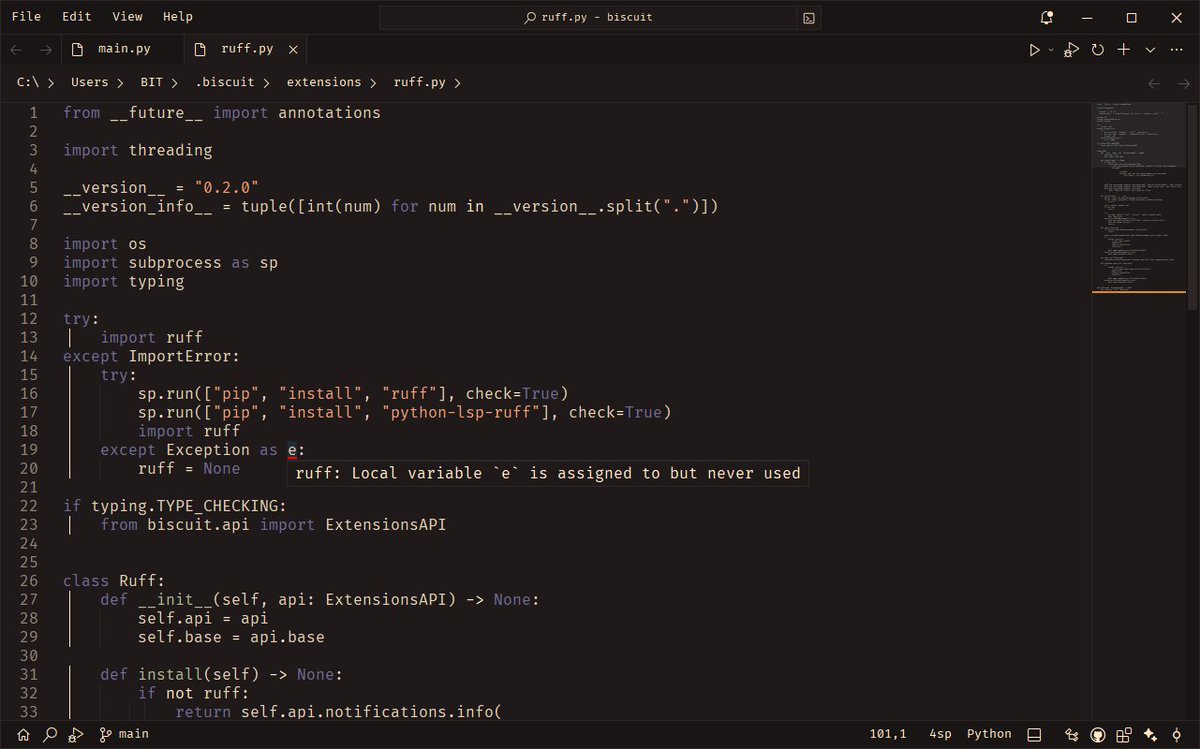Switch git branch named main
This screenshot has width=1200, height=749.
133,734
